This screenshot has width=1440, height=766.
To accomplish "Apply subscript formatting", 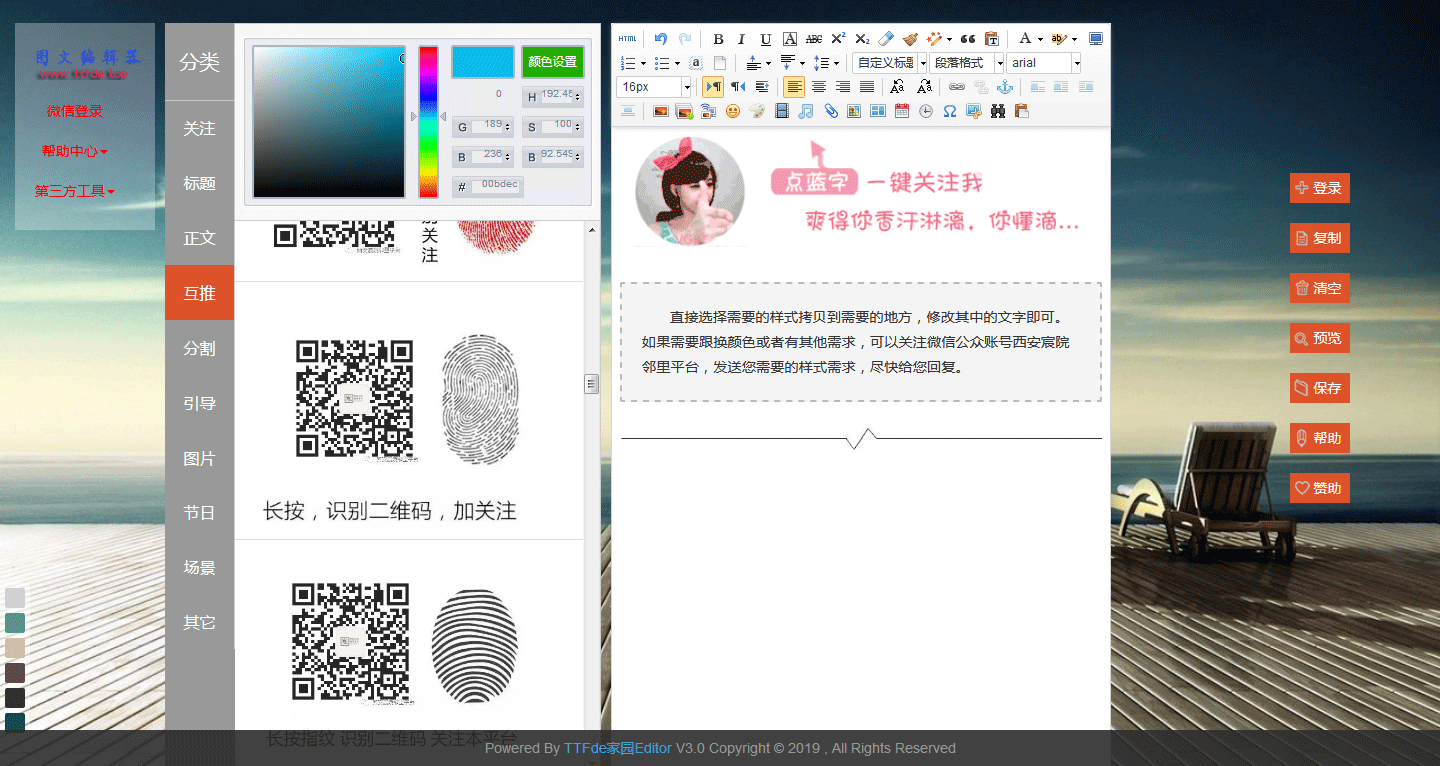I will 862,39.
